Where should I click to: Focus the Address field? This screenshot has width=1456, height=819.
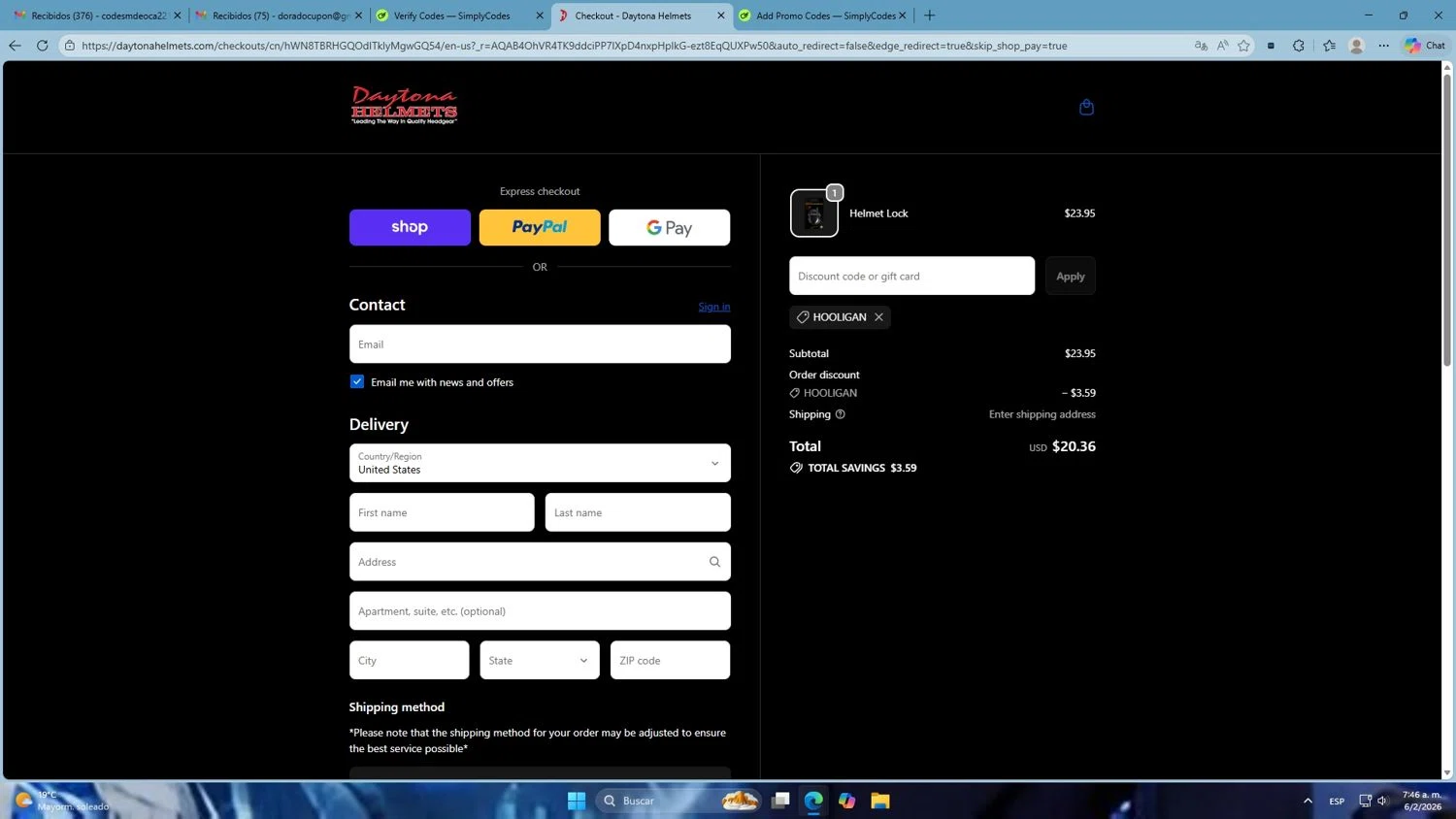pos(540,562)
